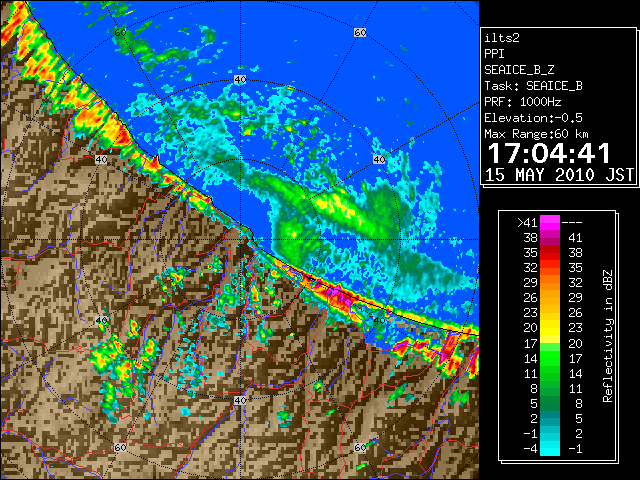Click the Max Range:60 km line
Image resolution: width=640 pixels, height=480 pixels.
tap(536, 134)
